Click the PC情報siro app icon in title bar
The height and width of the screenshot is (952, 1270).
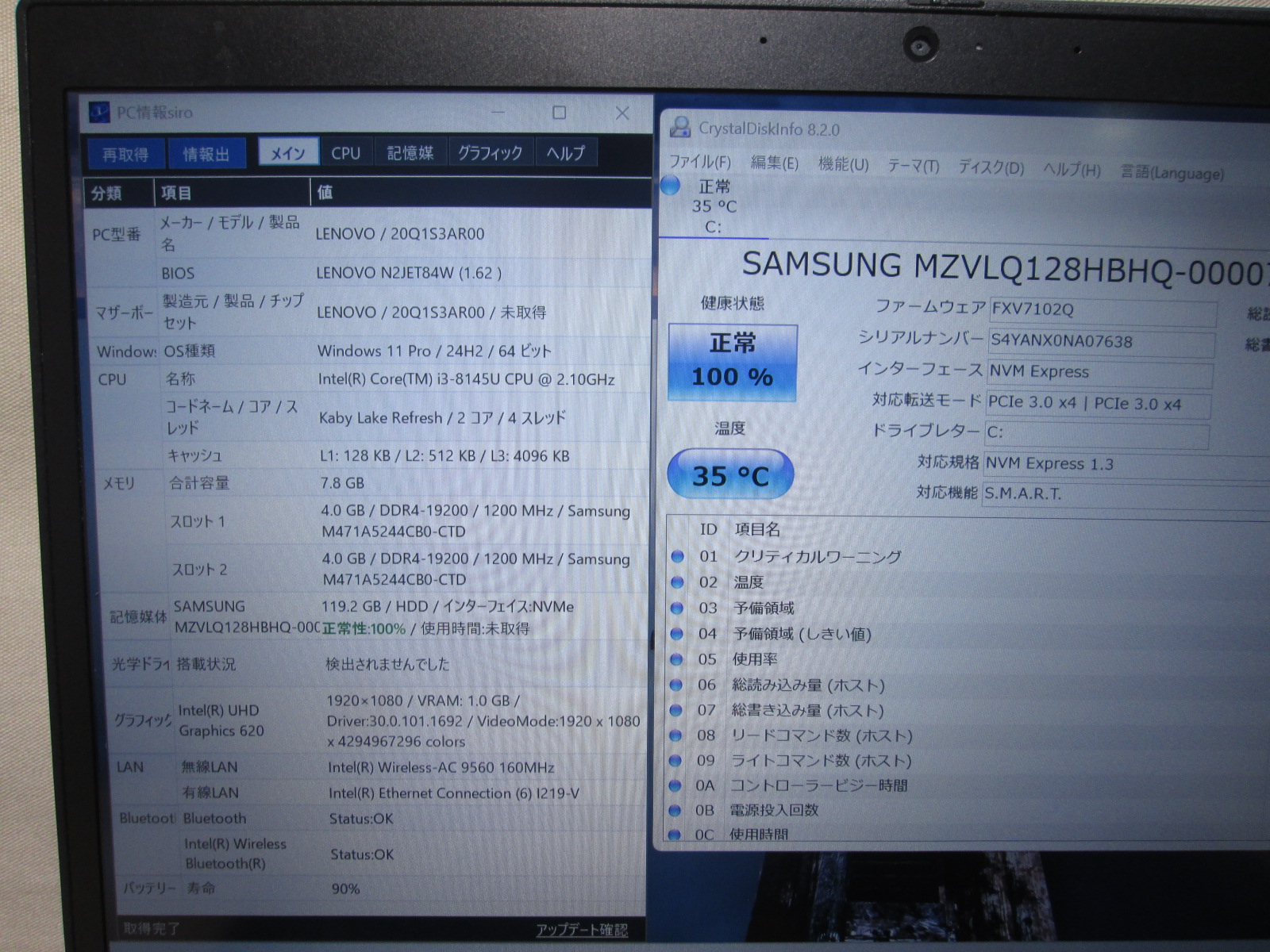coord(98,113)
